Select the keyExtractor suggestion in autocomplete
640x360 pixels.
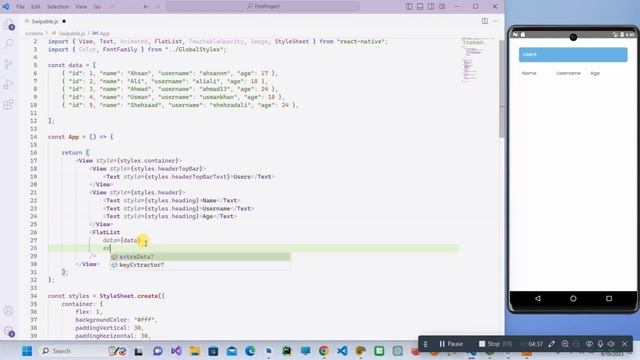[x=200, y=265]
